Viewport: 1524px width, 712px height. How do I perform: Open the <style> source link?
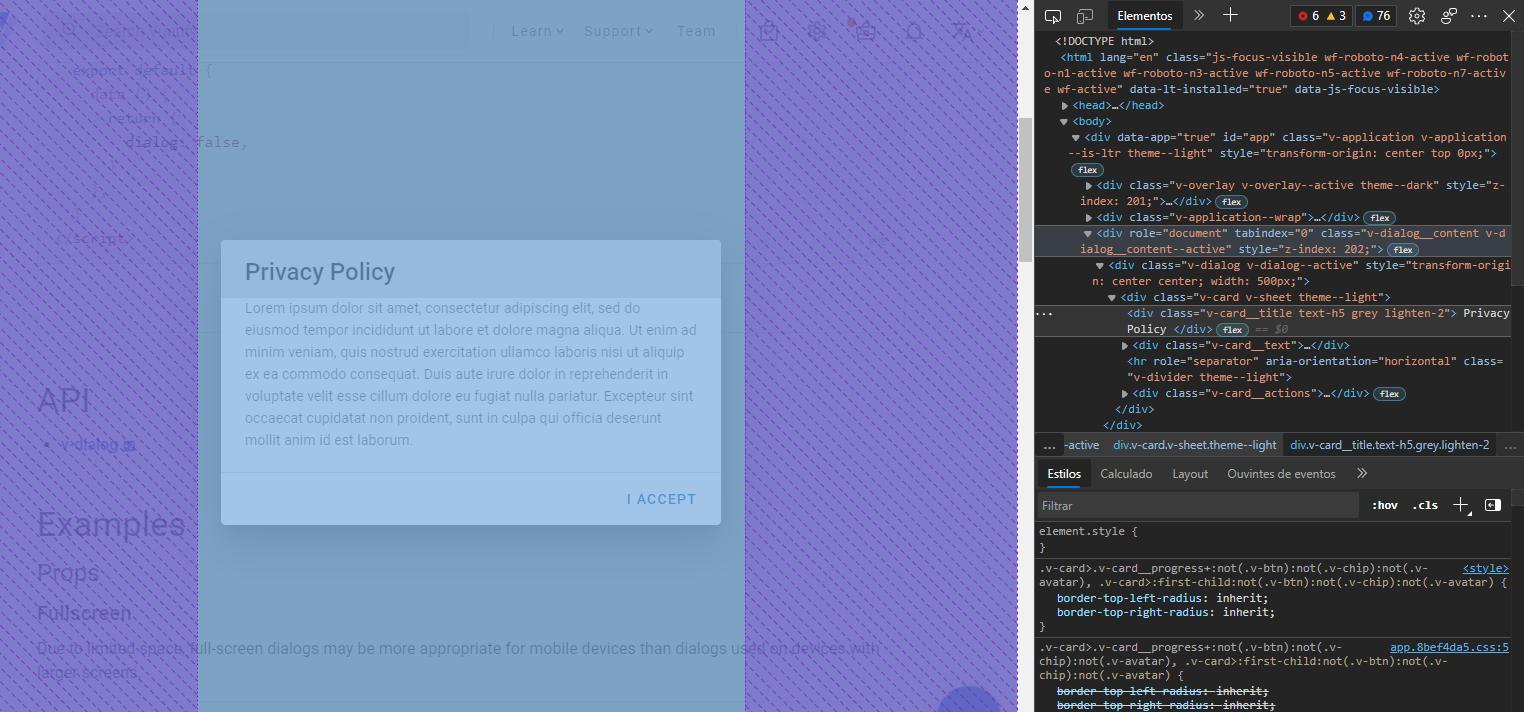click(1485, 568)
